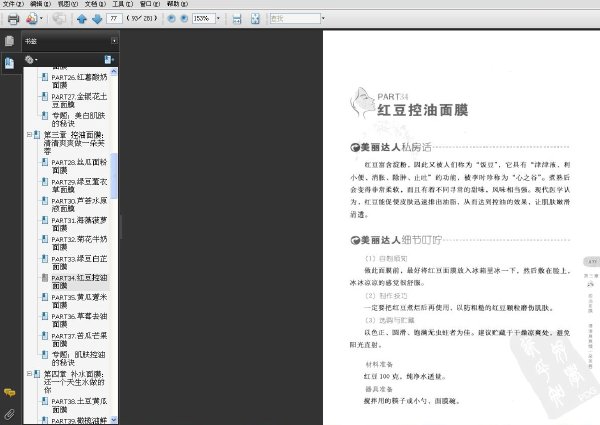
Task: Click the scrolling page mode icon
Action: [x=237, y=19]
